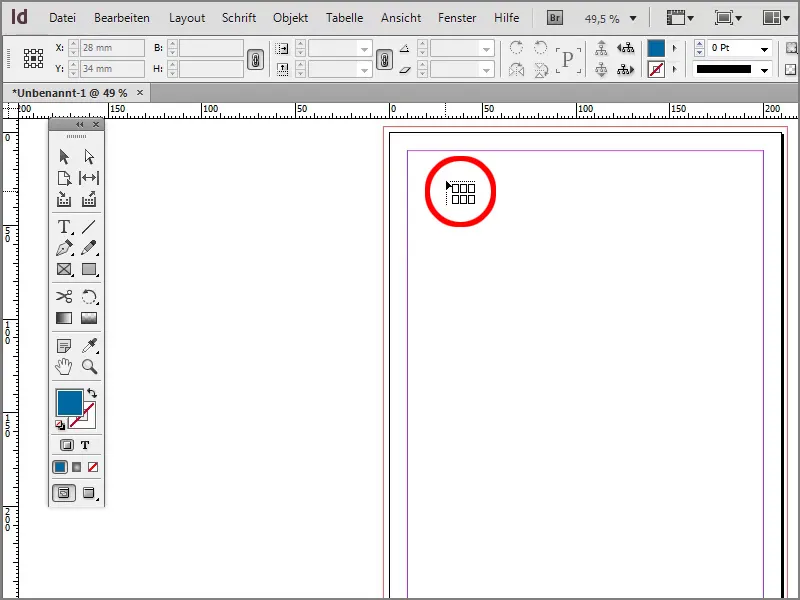Open the Fenster menu
Screen dimensions: 800x600
pos(457,18)
